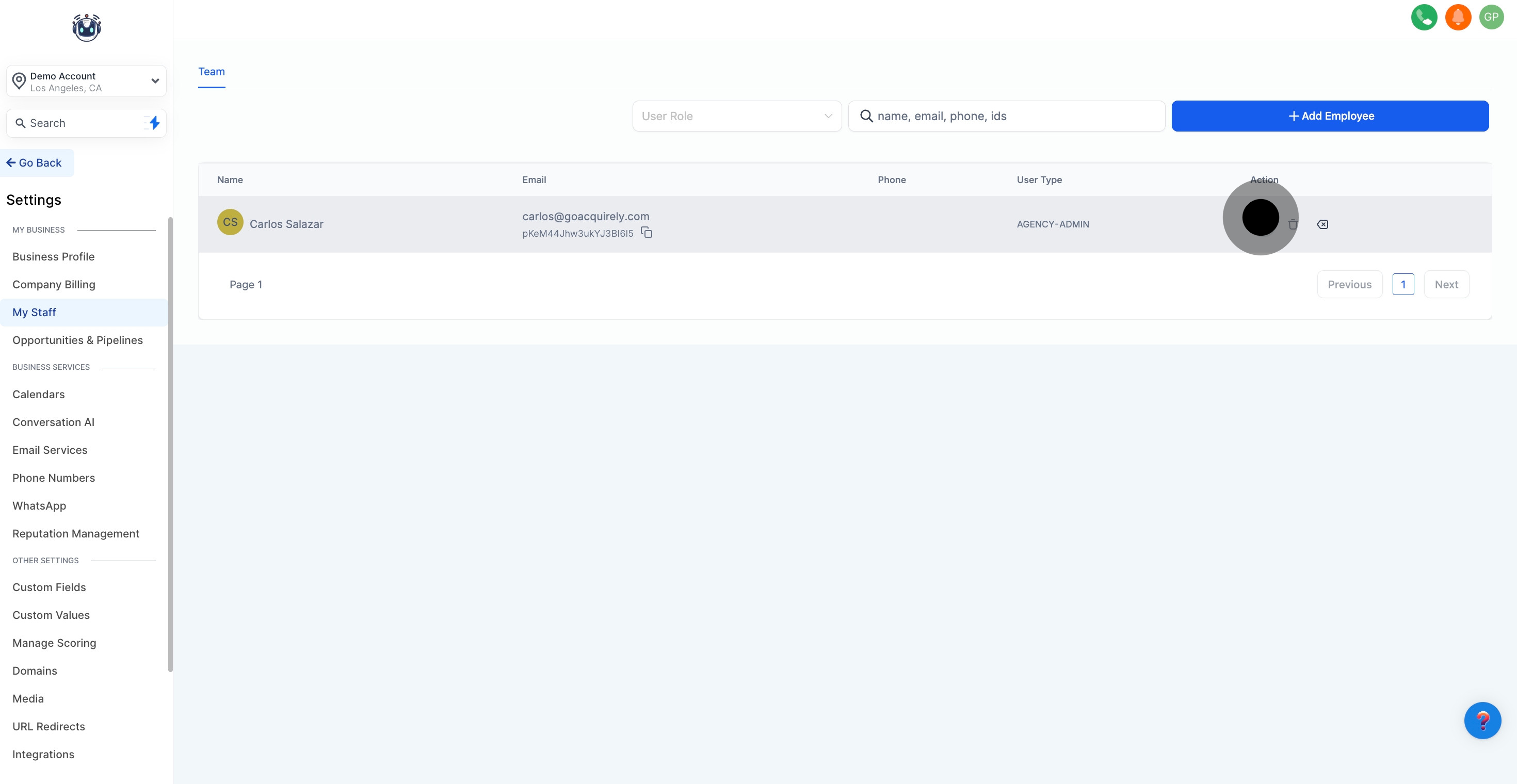Expand the User Role dropdown
The width and height of the screenshot is (1517, 784).
737,116
